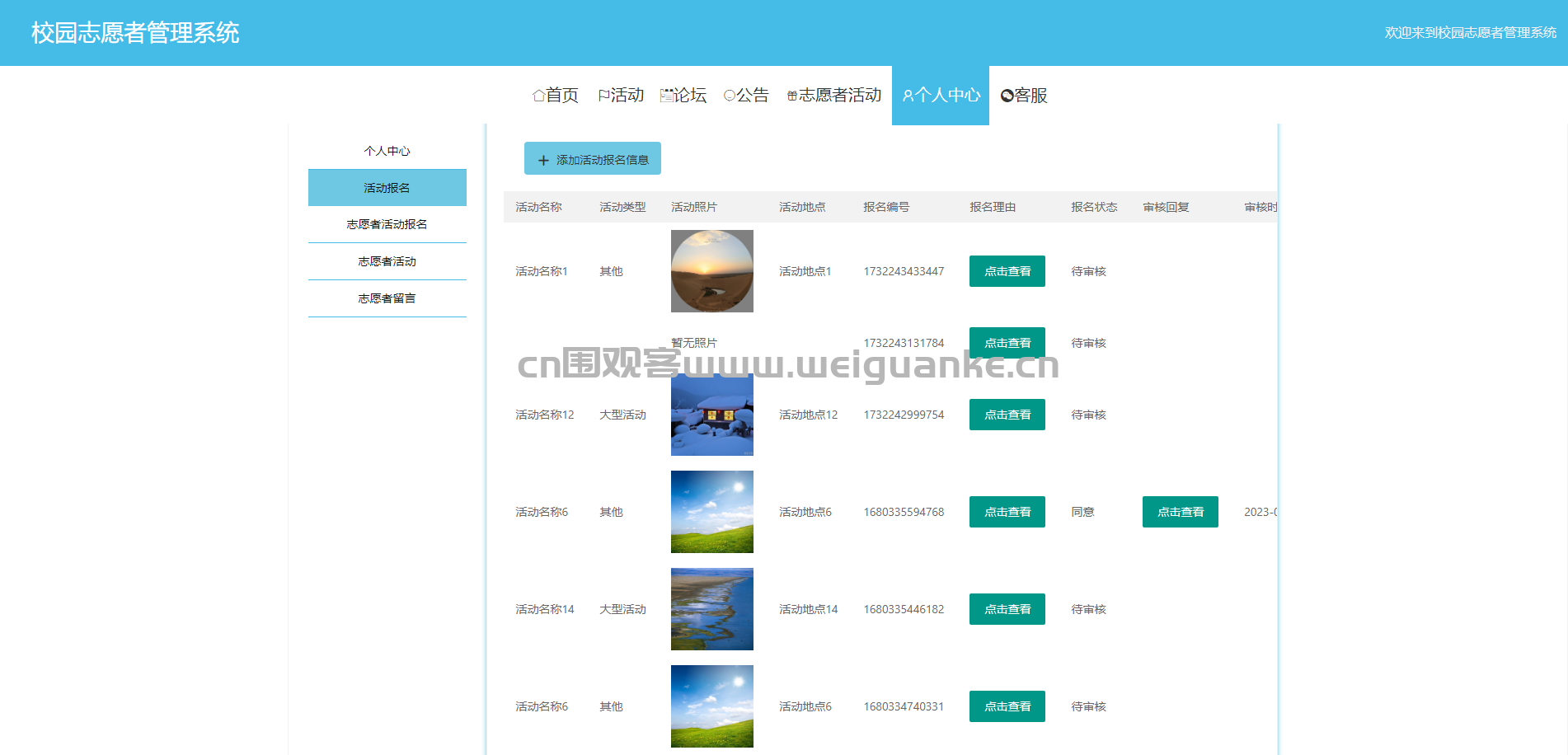
Task: Click 待审核 status in 活动名称14 row
Action: [x=1088, y=609]
